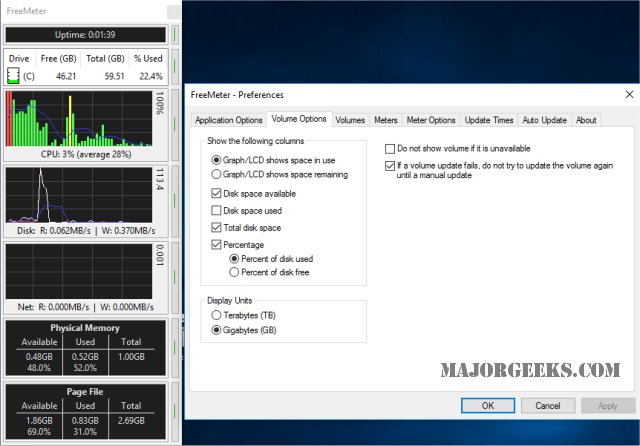Click the 22.4% used value
640x446 pixels.
pos(151,76)
